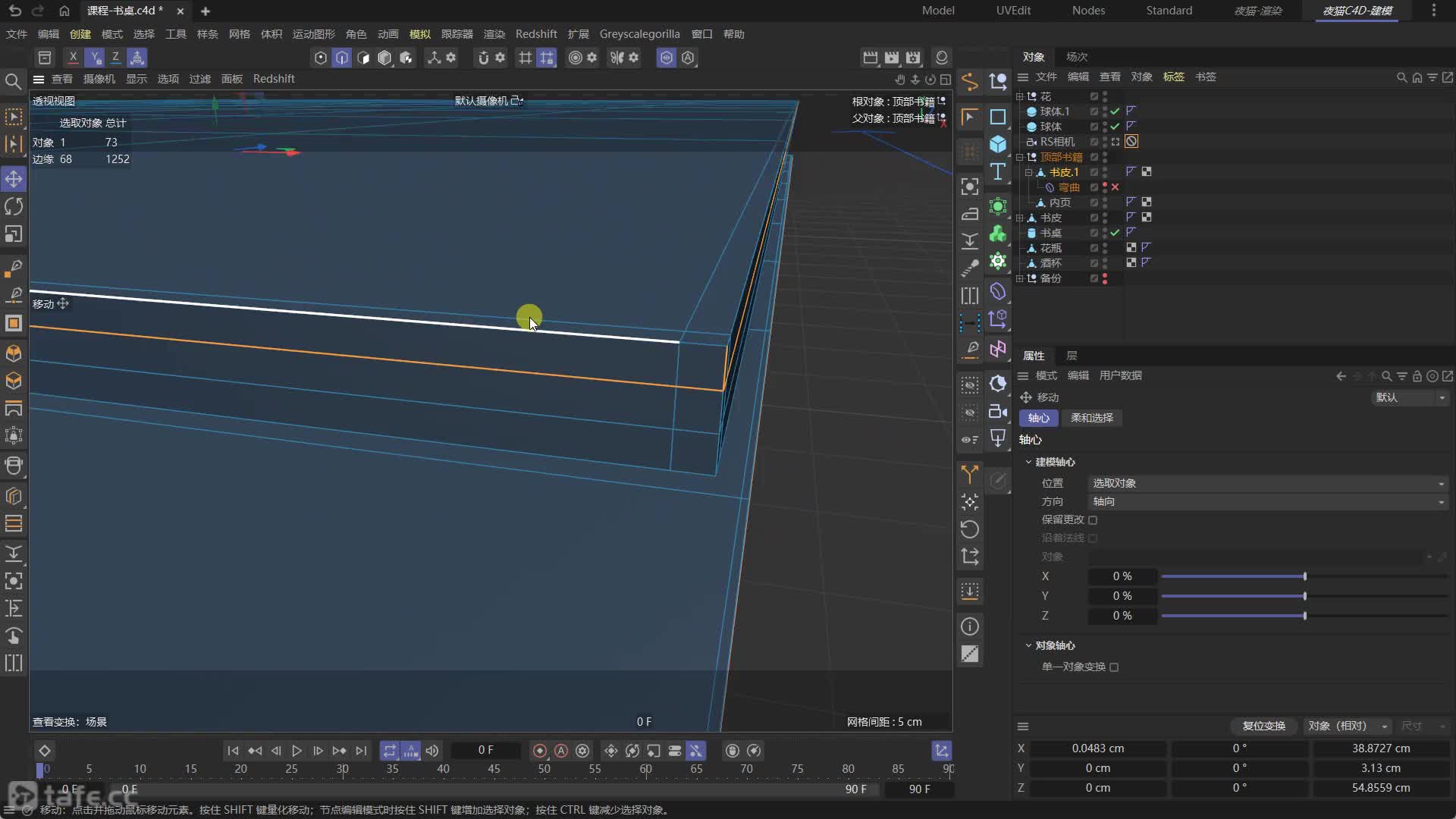Toggle layer checkbox for 花 object
1456x819 pixels.
tap(1094, 96)
